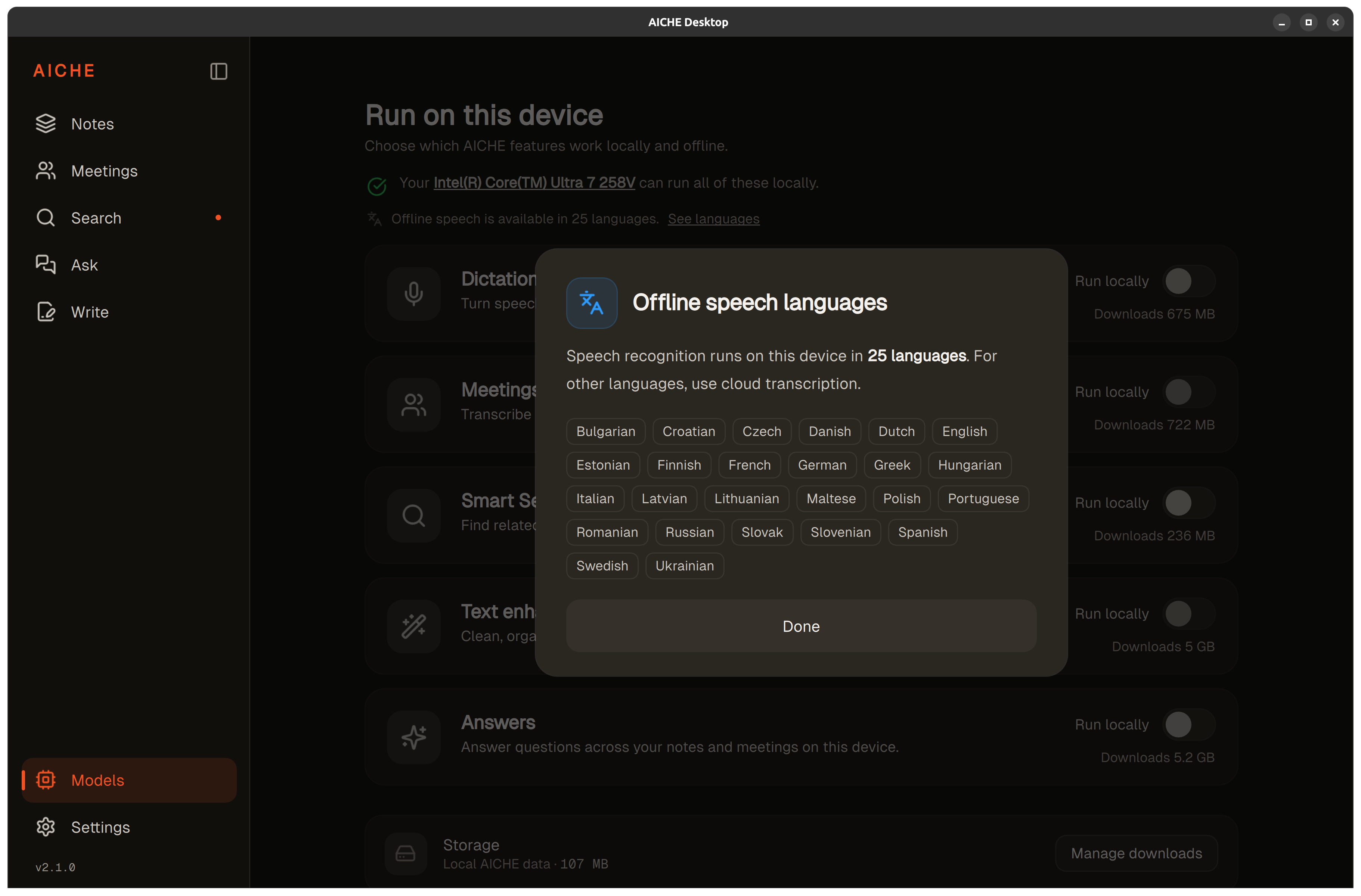Click the Ukrainian language chip
The height and width of the screenshot is (896, 1361).
tap(685, 566)
